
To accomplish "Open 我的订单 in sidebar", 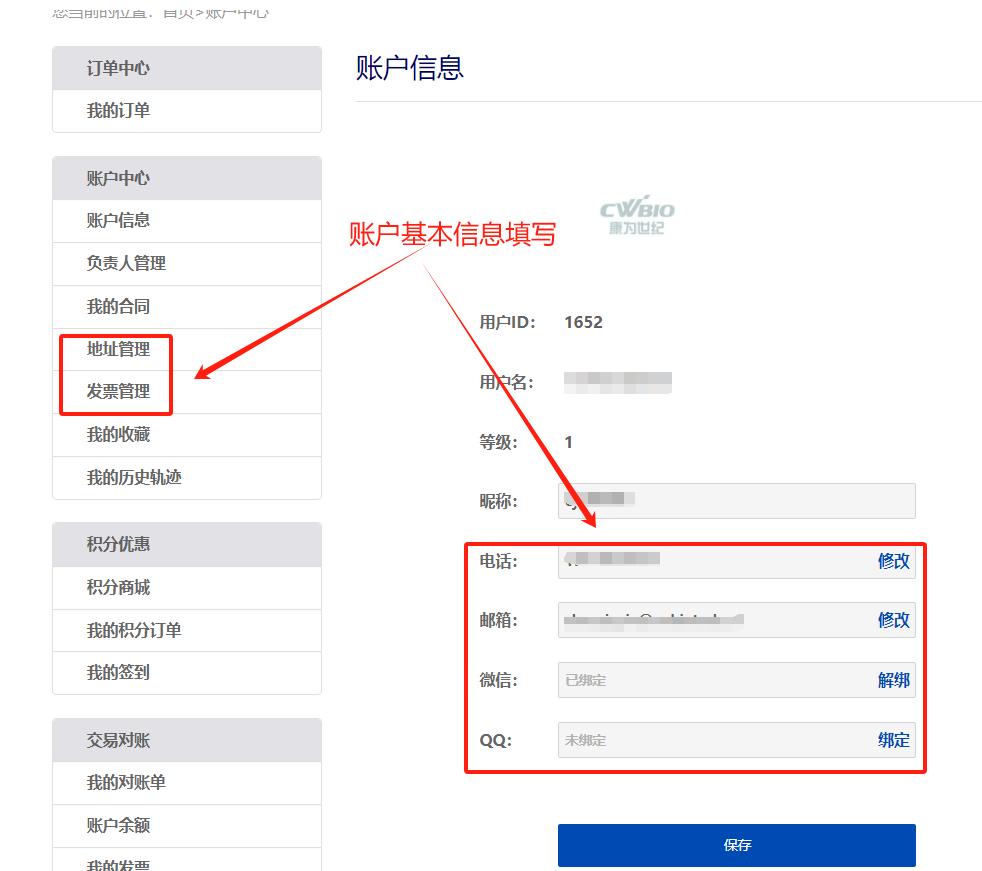I will pos(118,111).
